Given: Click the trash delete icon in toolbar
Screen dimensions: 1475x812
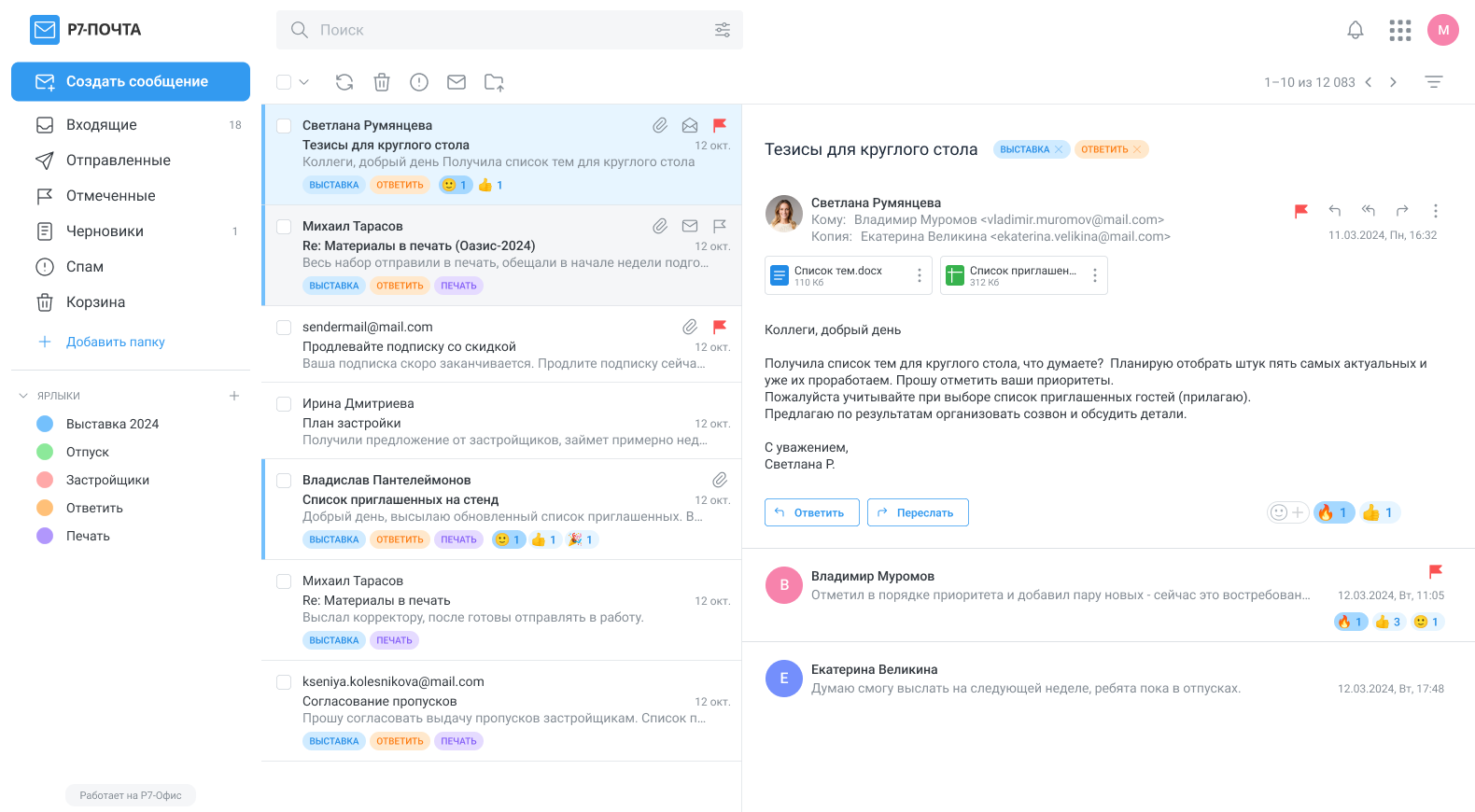Looking at the screenshot, I should click(382, 82).
